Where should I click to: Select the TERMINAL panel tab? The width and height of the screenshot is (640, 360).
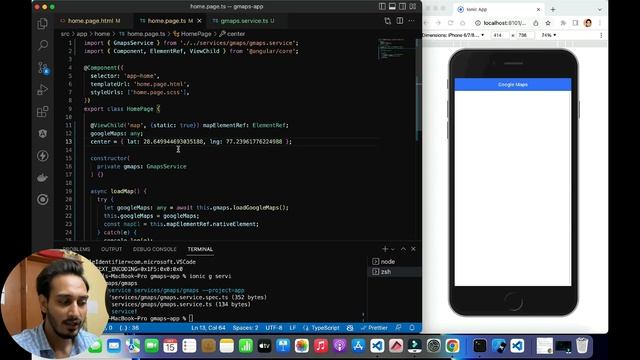coord(200,249)
